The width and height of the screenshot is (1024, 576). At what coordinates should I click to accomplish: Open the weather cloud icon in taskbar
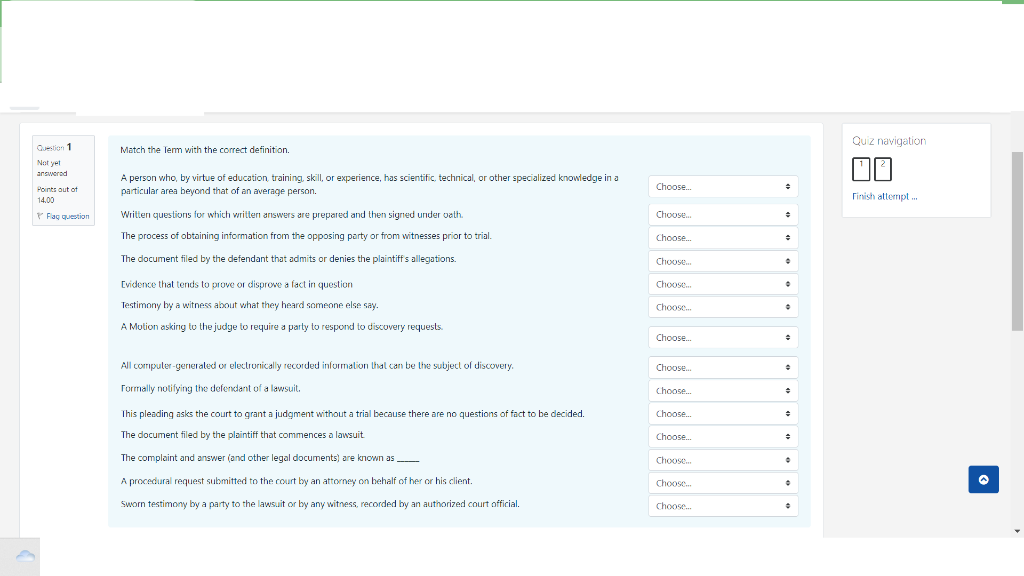25,556
